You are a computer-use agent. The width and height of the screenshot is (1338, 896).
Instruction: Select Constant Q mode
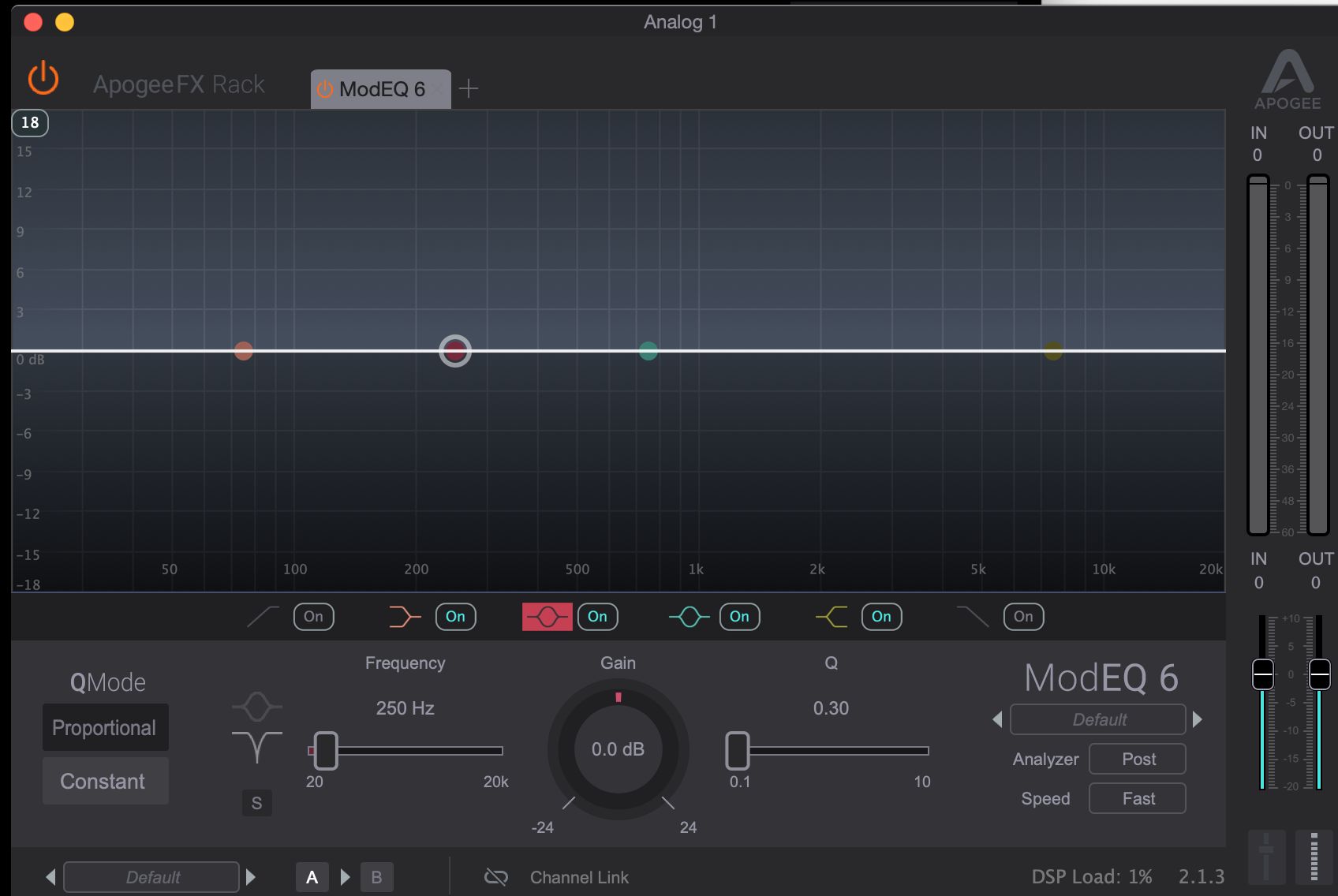click(x=105, y=781)
